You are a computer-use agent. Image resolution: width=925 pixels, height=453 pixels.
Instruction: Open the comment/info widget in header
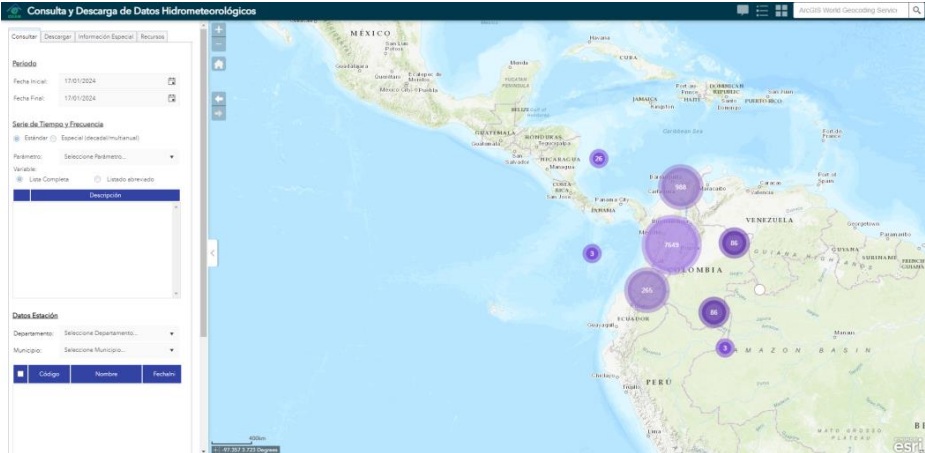(x=743, y=11)
